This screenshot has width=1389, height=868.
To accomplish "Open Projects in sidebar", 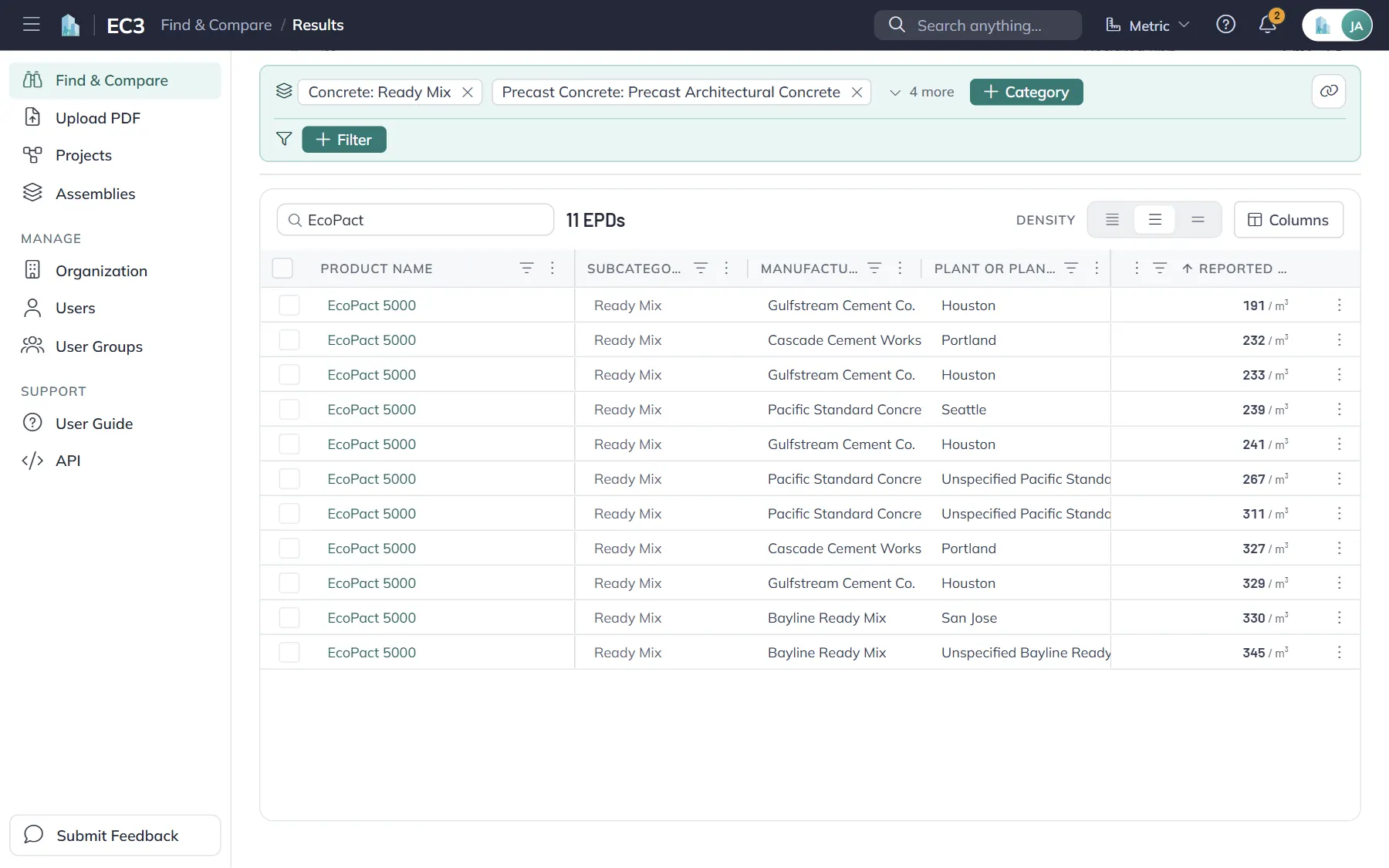I will pyautogui.click(x=115, y=155).
